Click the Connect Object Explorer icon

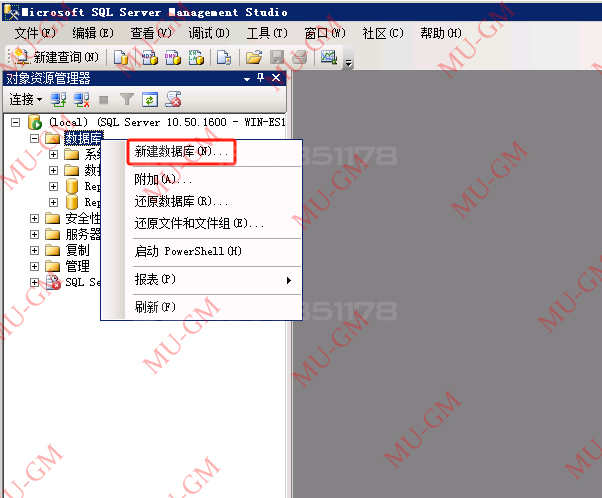[x=58, y=100]
